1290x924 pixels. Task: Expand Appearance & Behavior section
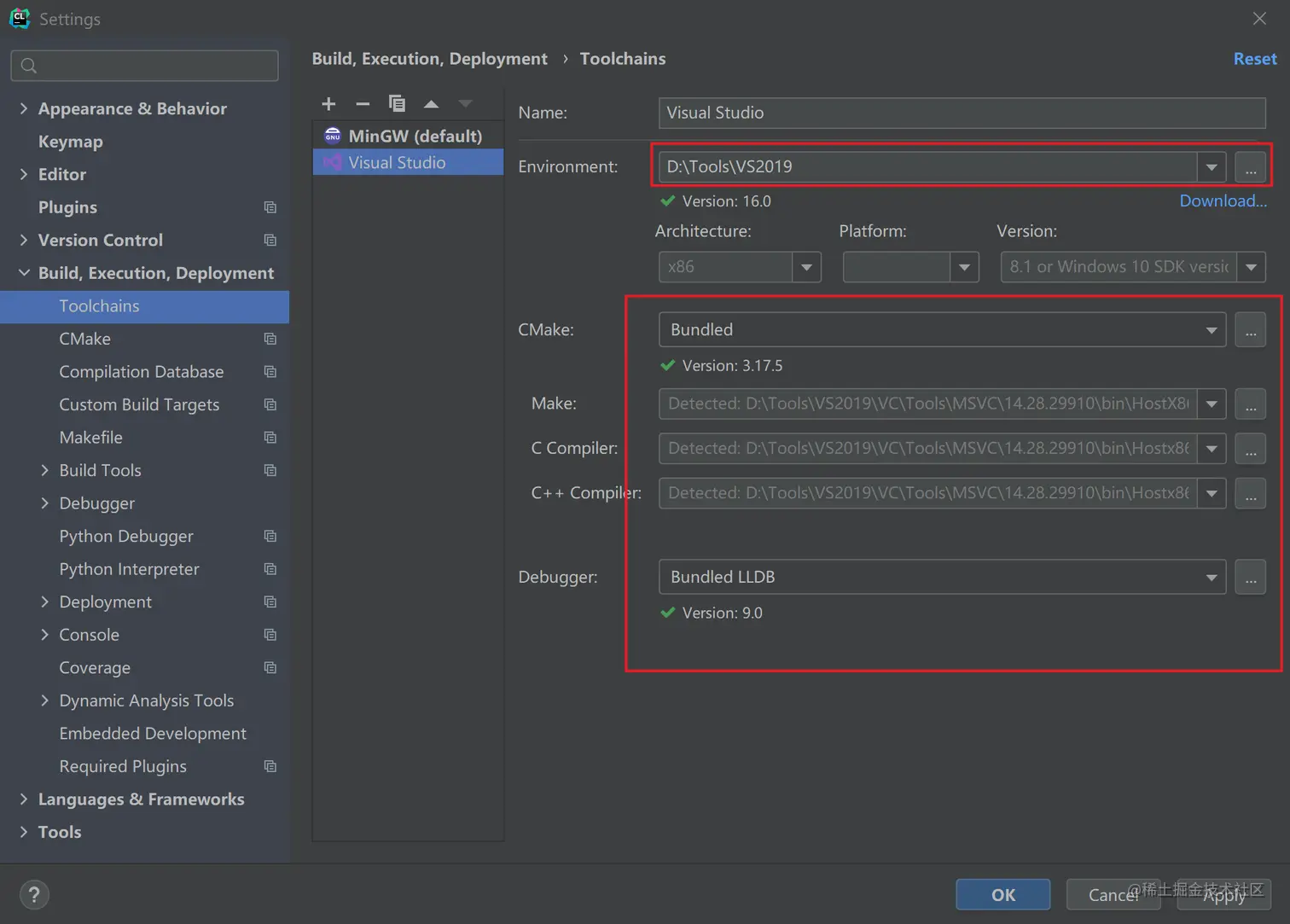pyautogui.click(x=24, y=108)
